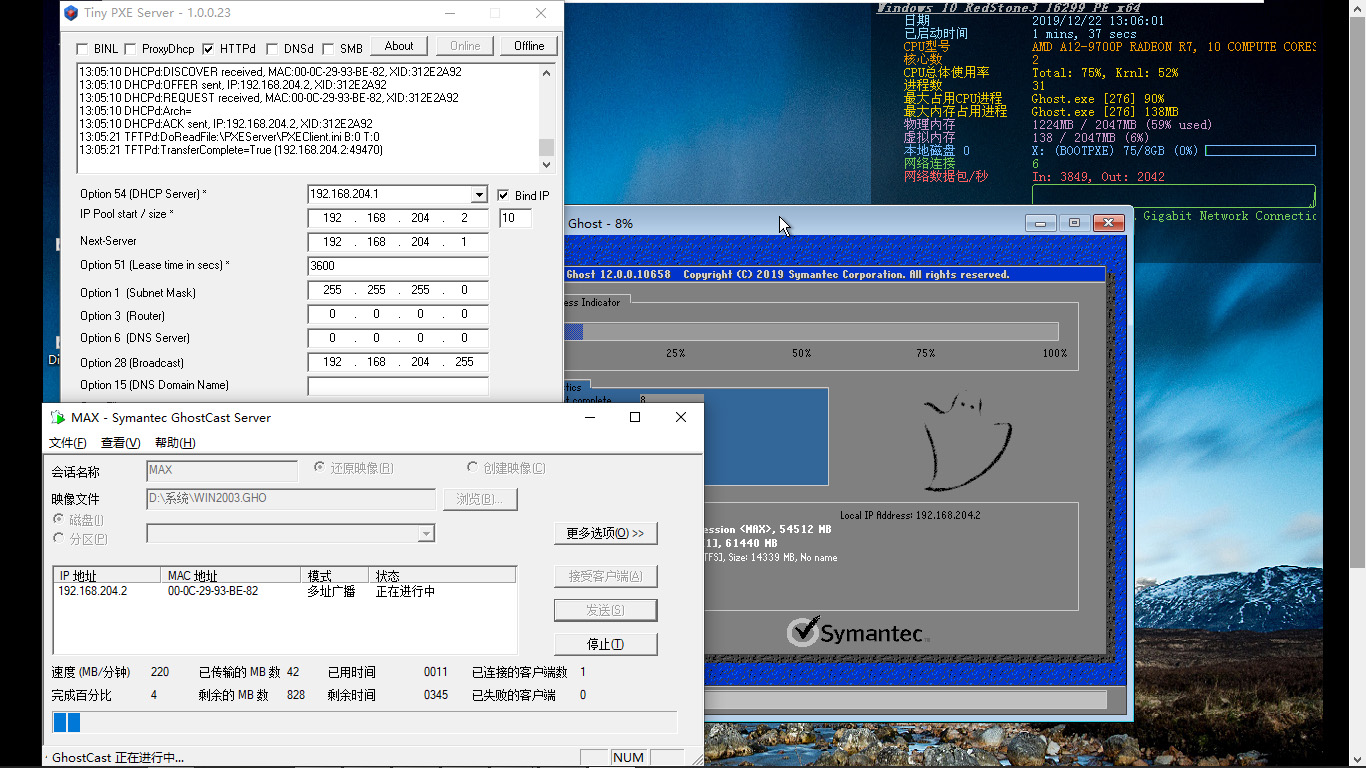Click the Tiny PXE log scrollbar thumb

point(546,147)
